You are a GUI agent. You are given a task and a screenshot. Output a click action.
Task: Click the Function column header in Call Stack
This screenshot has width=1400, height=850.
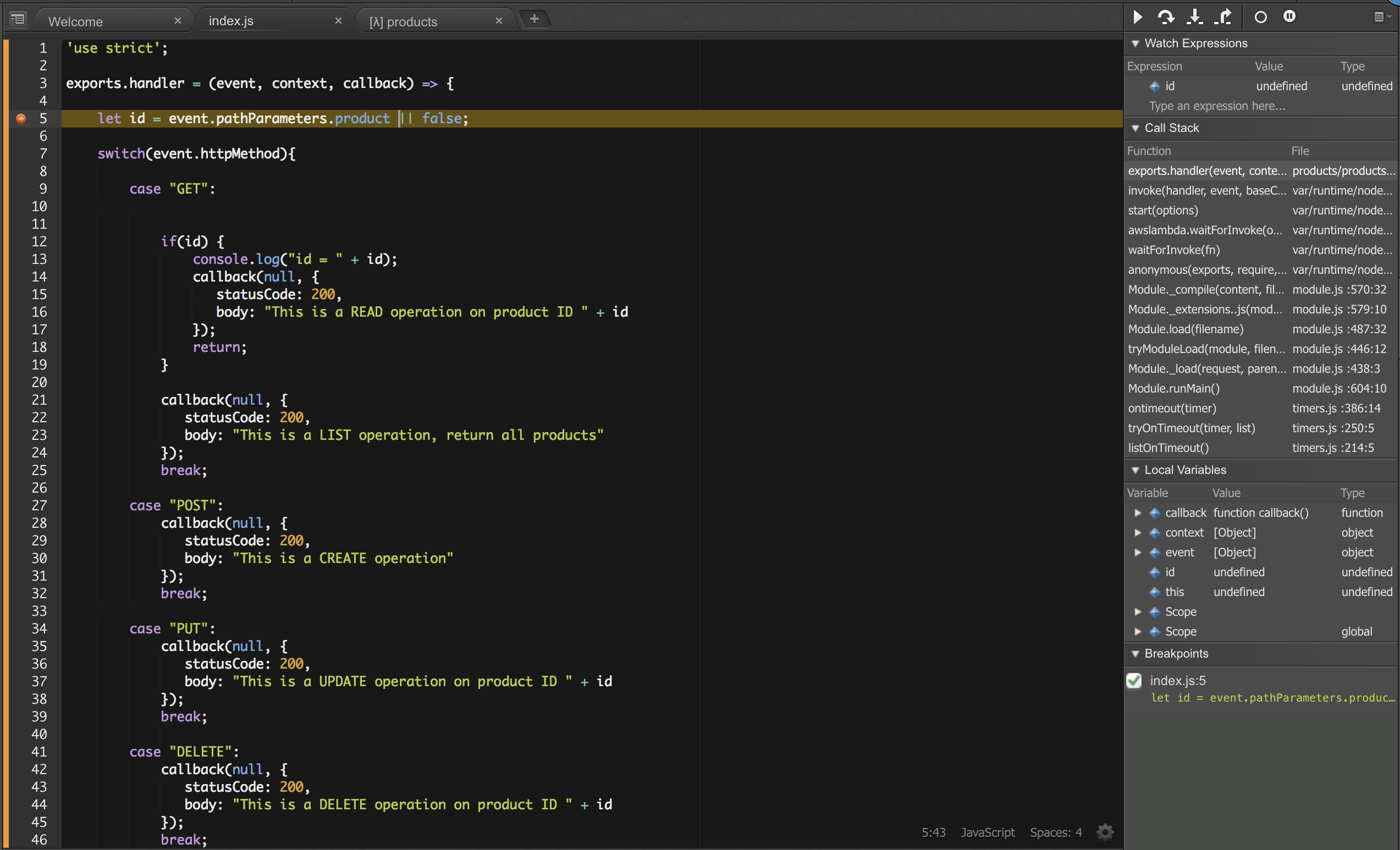[x=1149, y=151]
